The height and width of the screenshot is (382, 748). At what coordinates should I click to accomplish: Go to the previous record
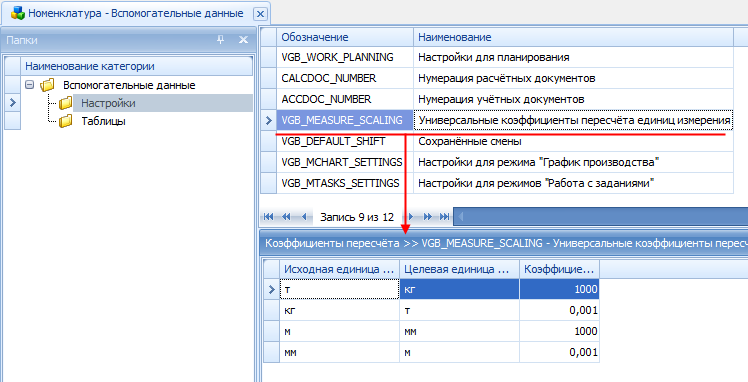303,217
